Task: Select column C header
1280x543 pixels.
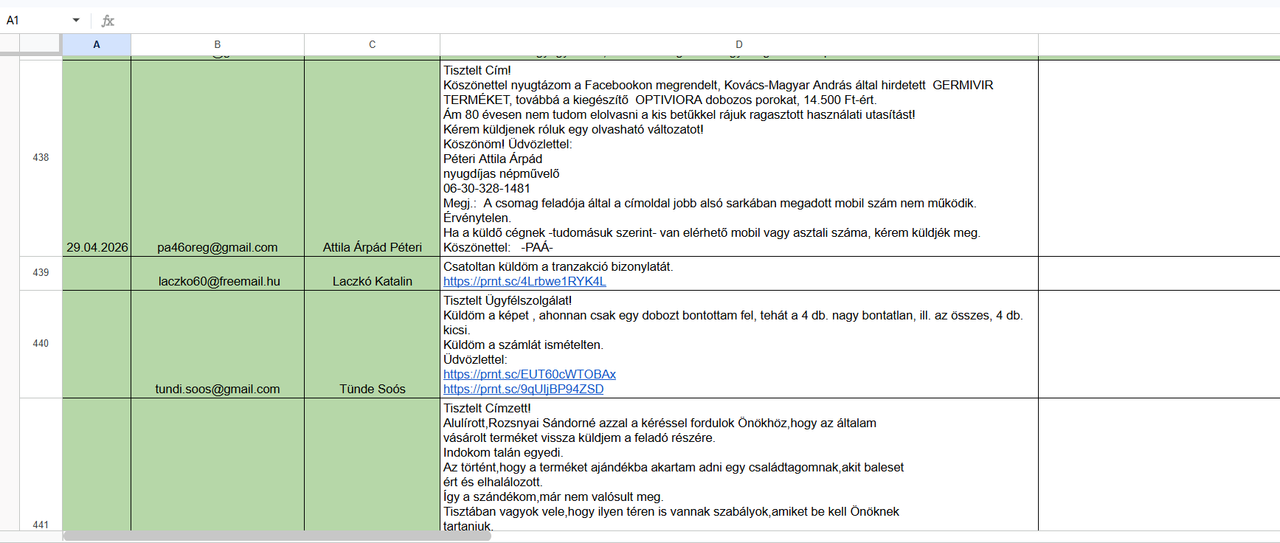Action: (x=372, y=44)
